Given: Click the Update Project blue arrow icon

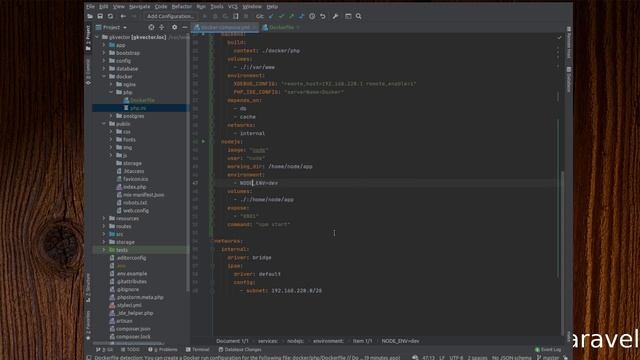Looking at the screenshot, I should (271, 16).
